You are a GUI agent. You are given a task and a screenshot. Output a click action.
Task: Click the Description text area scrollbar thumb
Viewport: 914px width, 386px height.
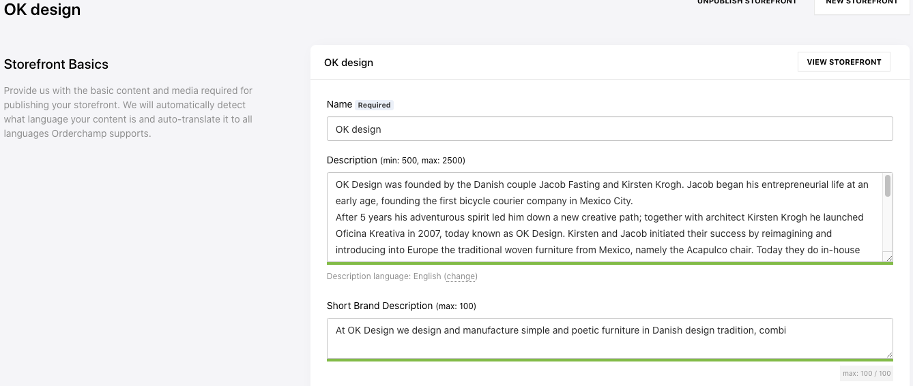tap(888, 185)
